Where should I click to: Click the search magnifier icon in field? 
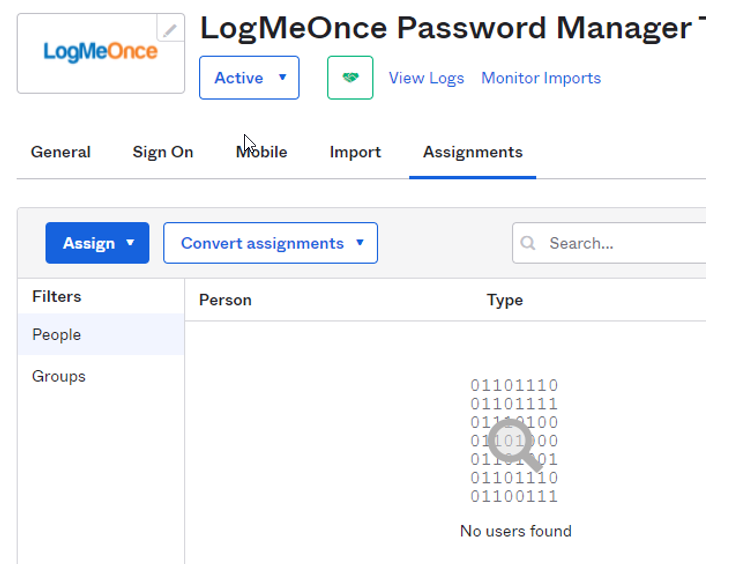coord(528,243)
